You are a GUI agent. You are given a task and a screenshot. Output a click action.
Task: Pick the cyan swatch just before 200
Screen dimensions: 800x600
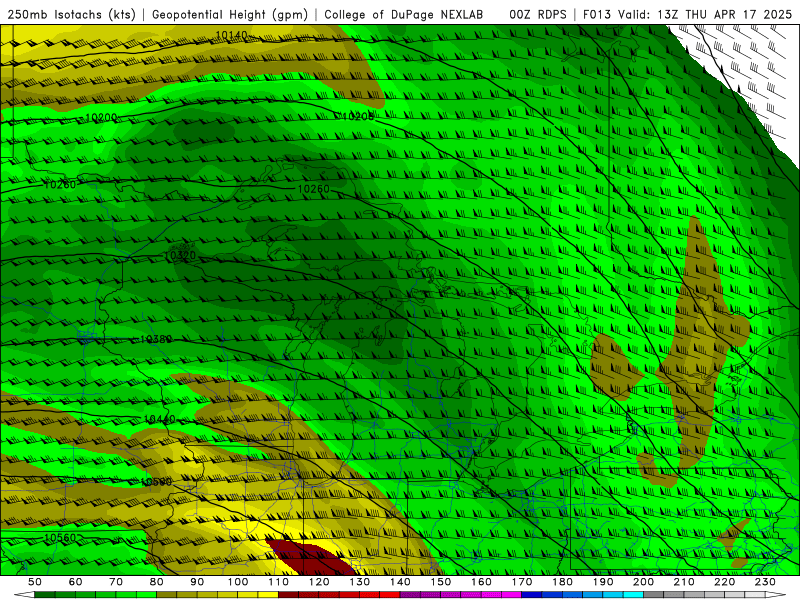pyautogui.click(x=634, y=595)
